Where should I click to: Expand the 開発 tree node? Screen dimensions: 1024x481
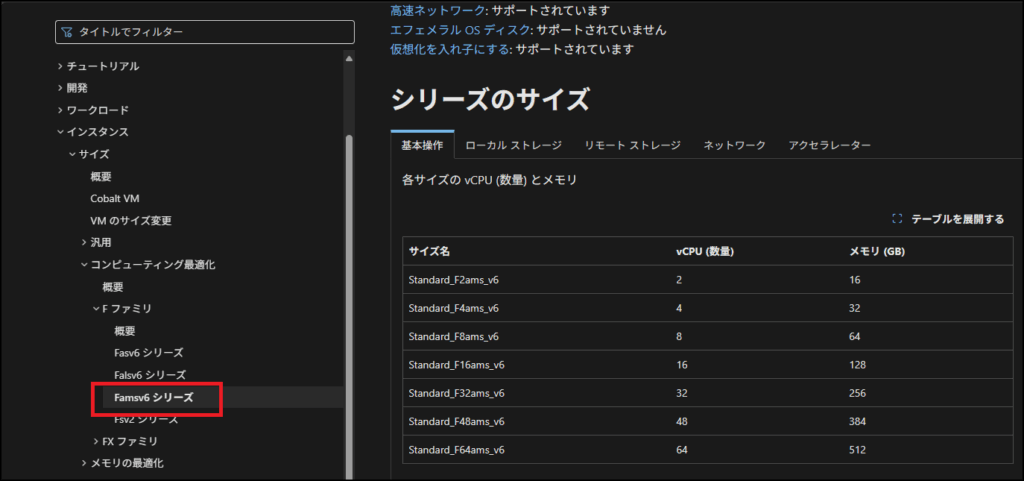(60, 88)
